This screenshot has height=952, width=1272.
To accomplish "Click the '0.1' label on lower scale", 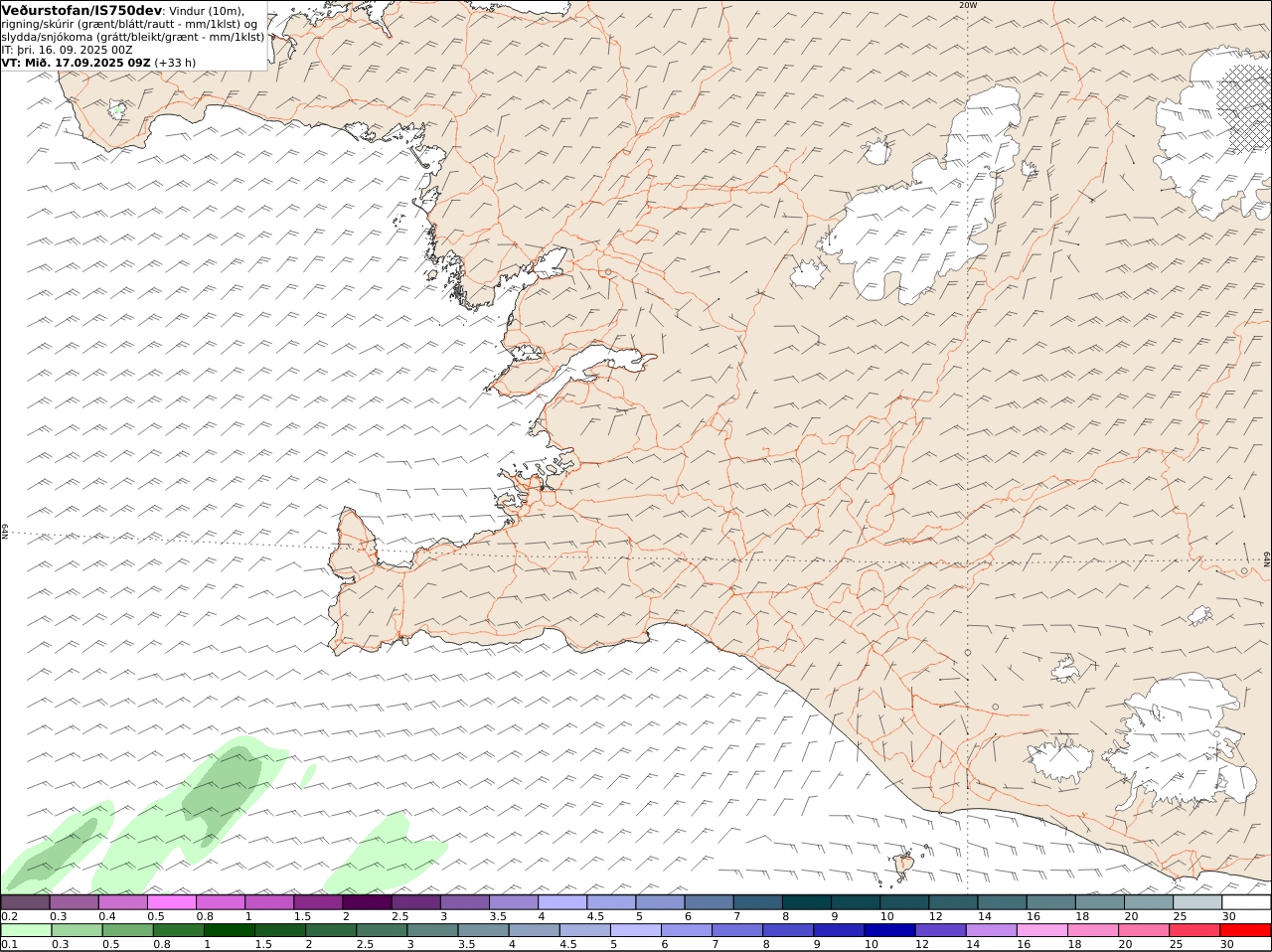I will point(10,944).
